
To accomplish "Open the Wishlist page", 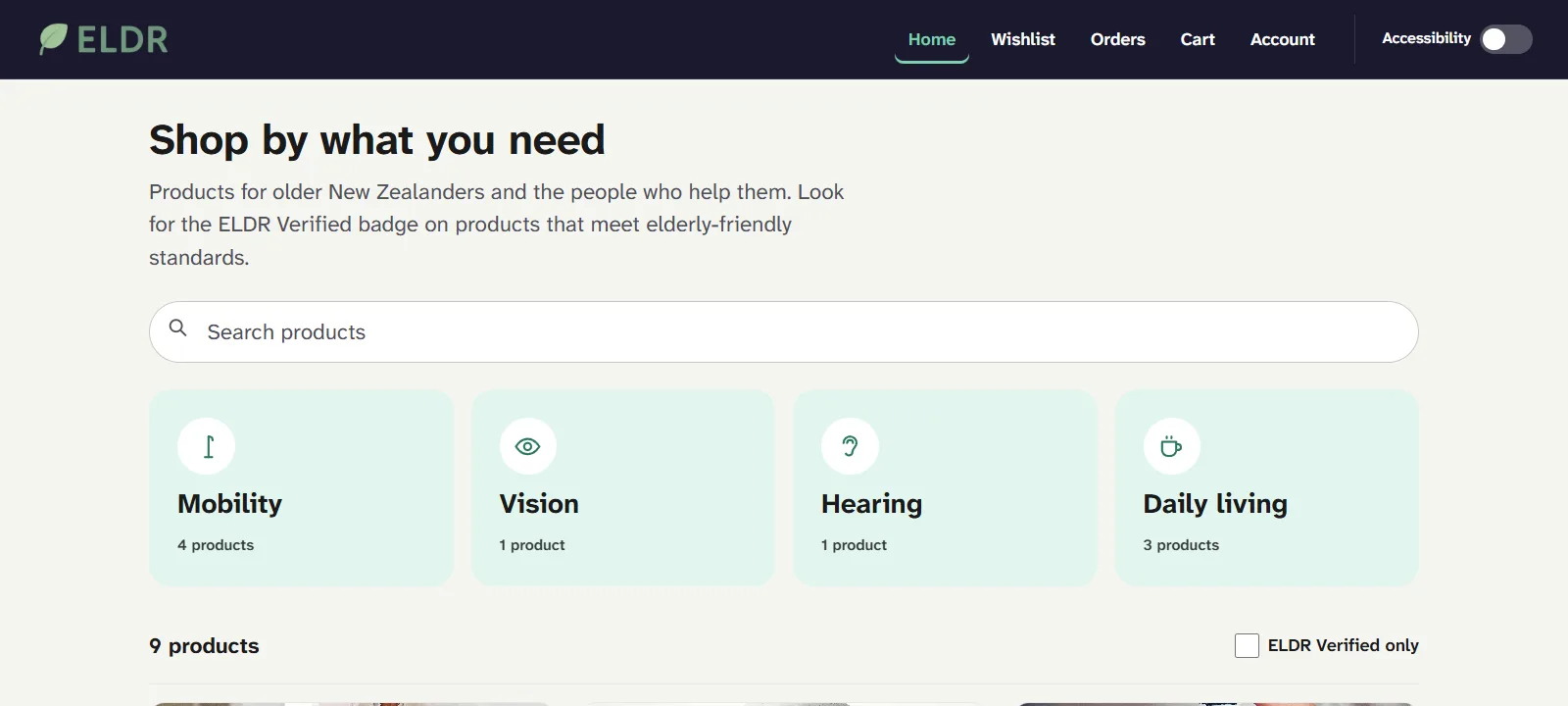I will 1023,39.
